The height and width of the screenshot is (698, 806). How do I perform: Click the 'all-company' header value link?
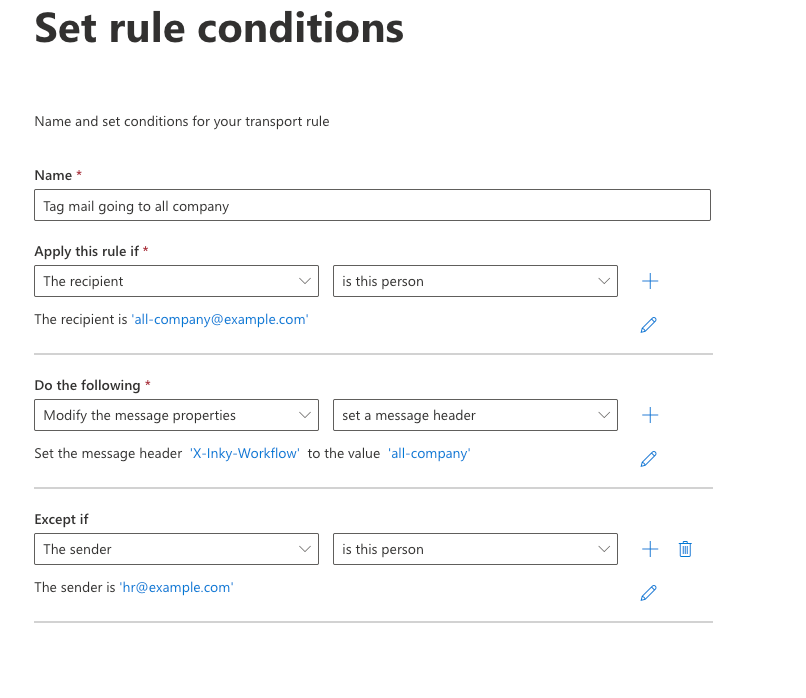pos(429,453)
